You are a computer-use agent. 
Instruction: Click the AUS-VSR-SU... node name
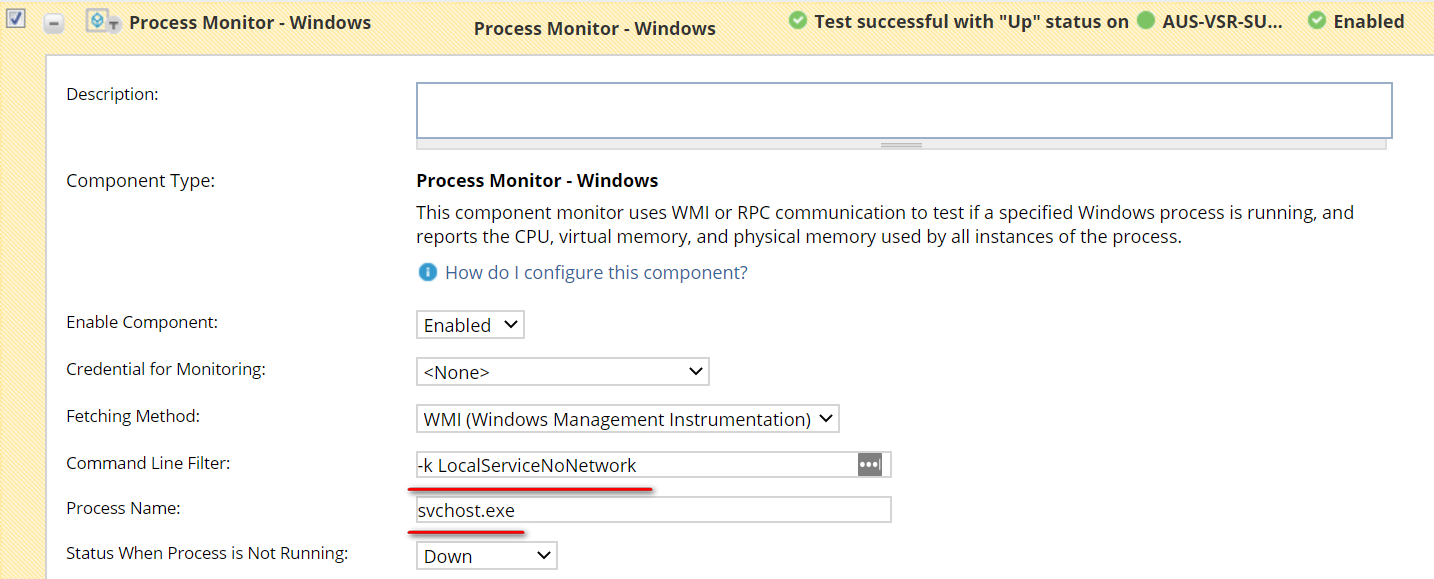1222,21
